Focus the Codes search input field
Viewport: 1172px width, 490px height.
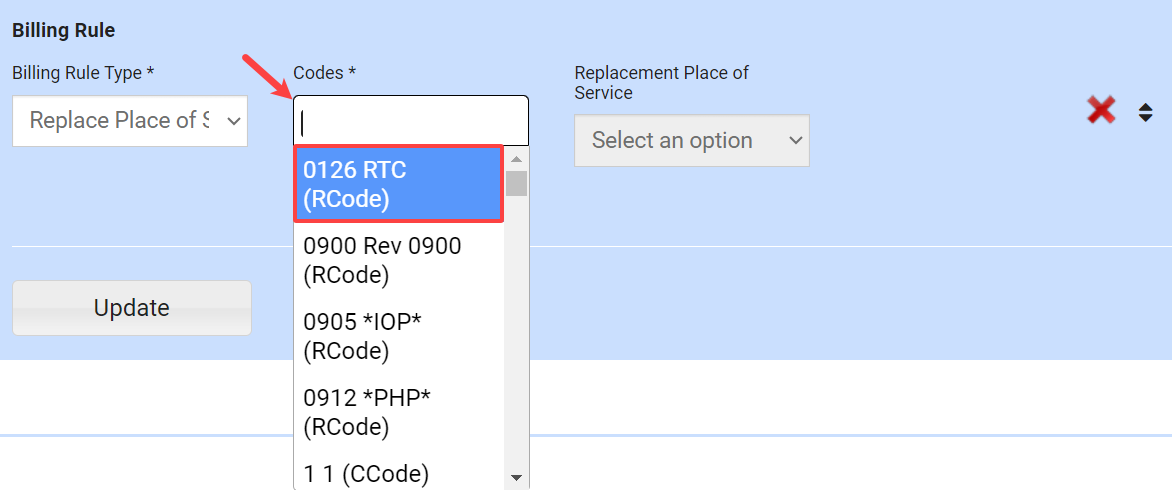410,121
